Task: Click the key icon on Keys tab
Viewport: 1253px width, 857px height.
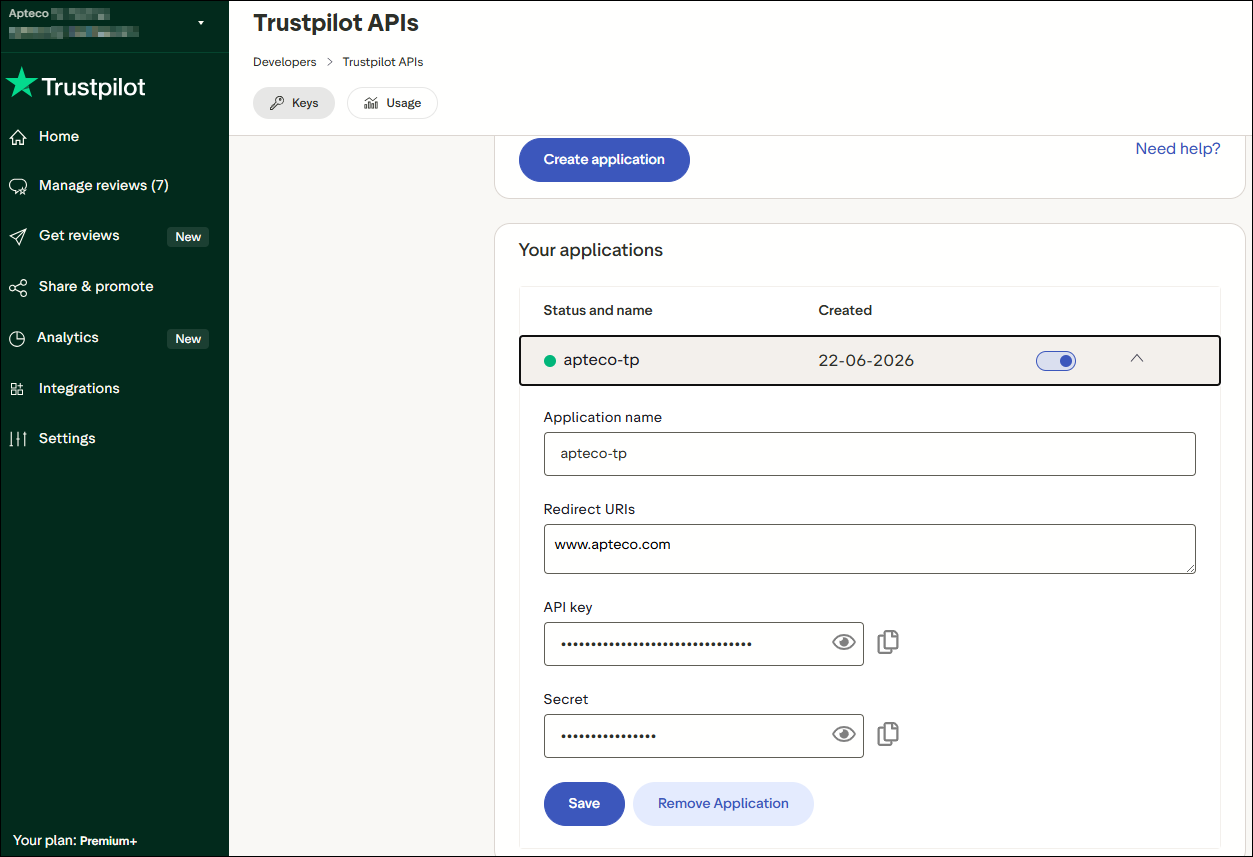Action: click(277, 103)
